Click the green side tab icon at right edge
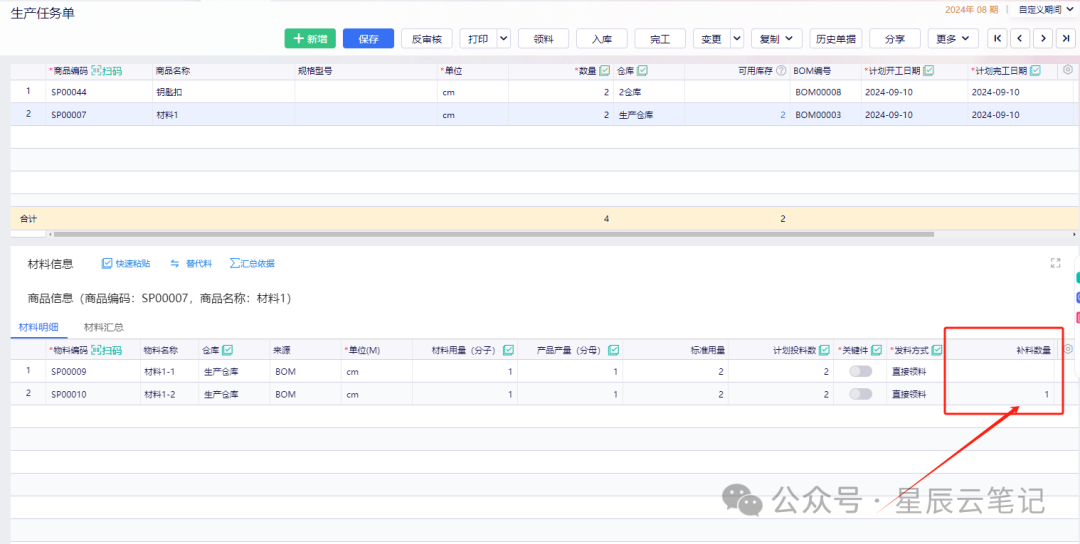This screenshot has height=544, width=1080. pyautogui.click(x=1077, y=277)
